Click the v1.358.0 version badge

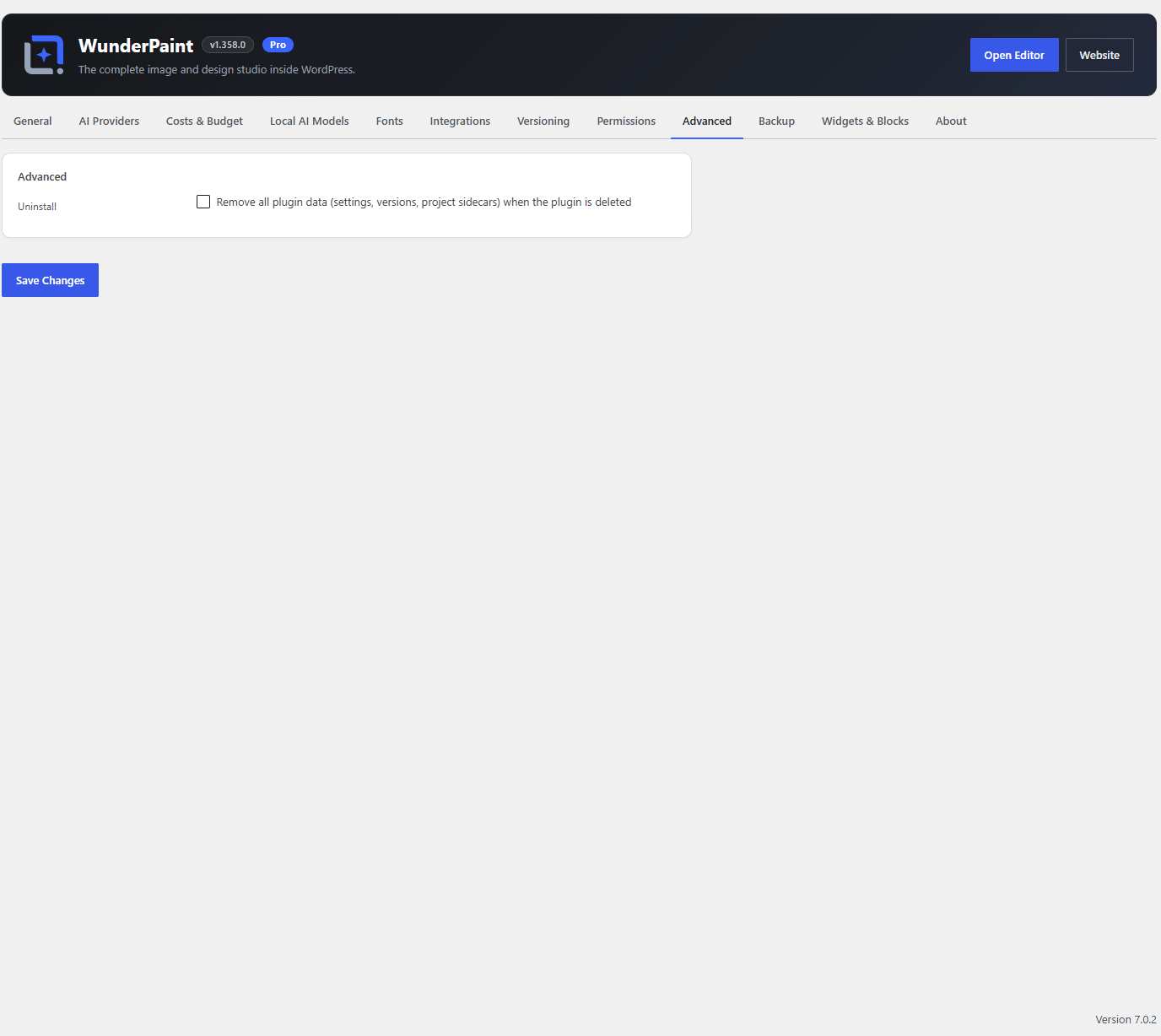[228, 45]
